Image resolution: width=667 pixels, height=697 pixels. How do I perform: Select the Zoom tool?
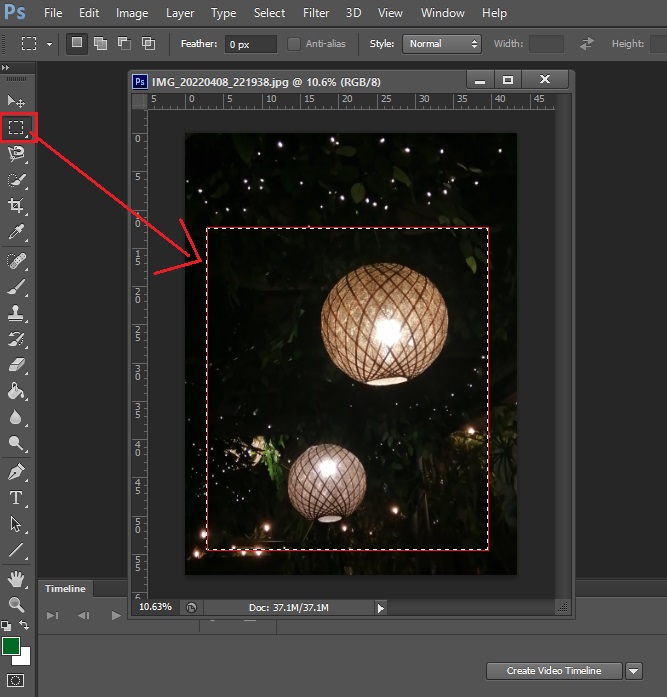[x=16, y=605]
